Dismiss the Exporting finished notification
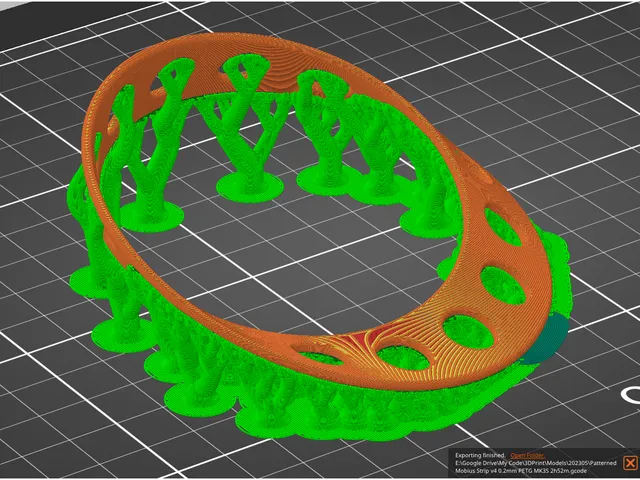Screen dimensions: 640x480 (x=630, y=463)
